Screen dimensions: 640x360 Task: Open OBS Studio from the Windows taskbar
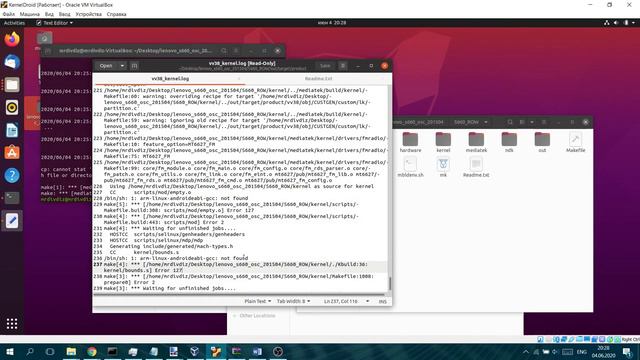tap(278, 351)
